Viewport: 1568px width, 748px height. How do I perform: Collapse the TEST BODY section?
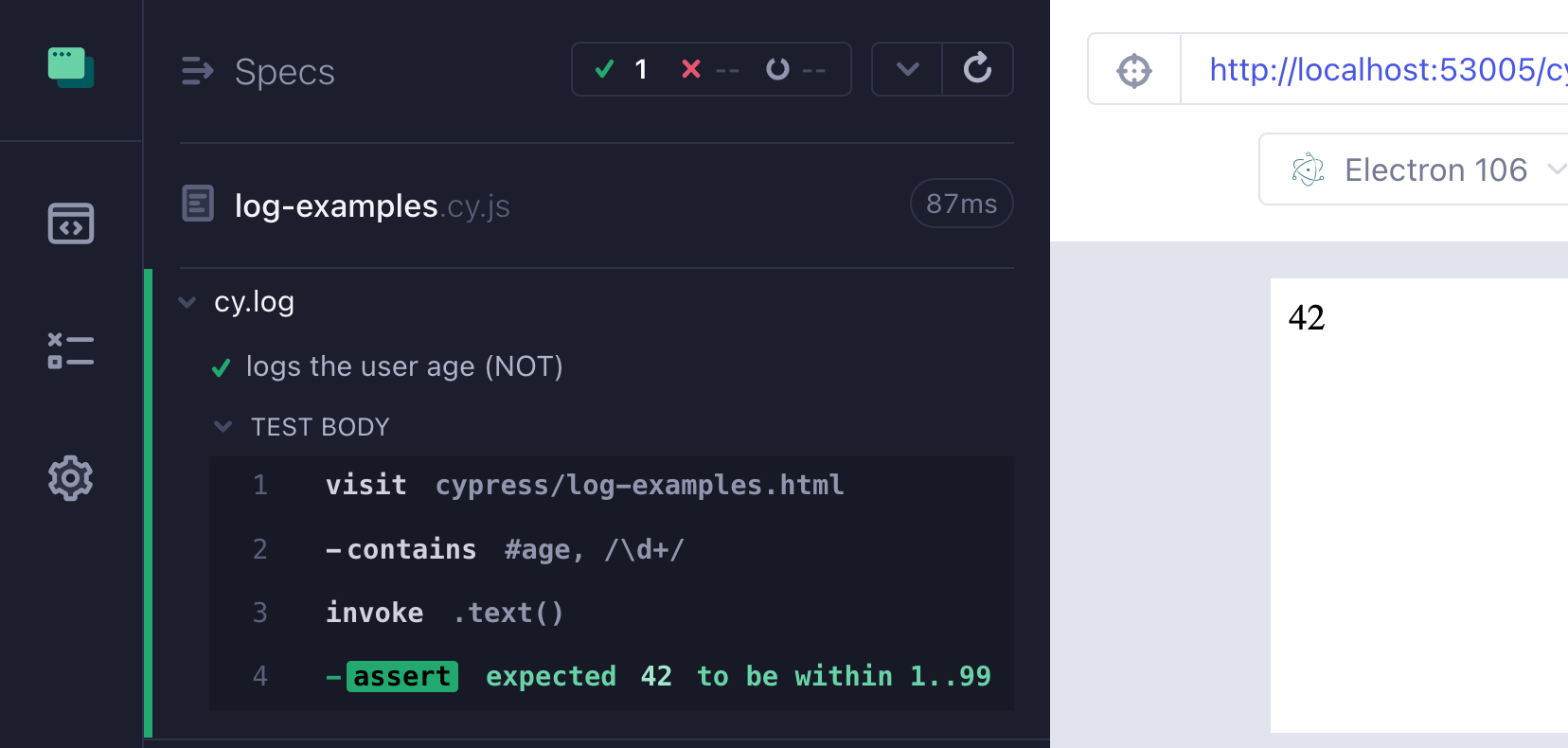(223, 426)
